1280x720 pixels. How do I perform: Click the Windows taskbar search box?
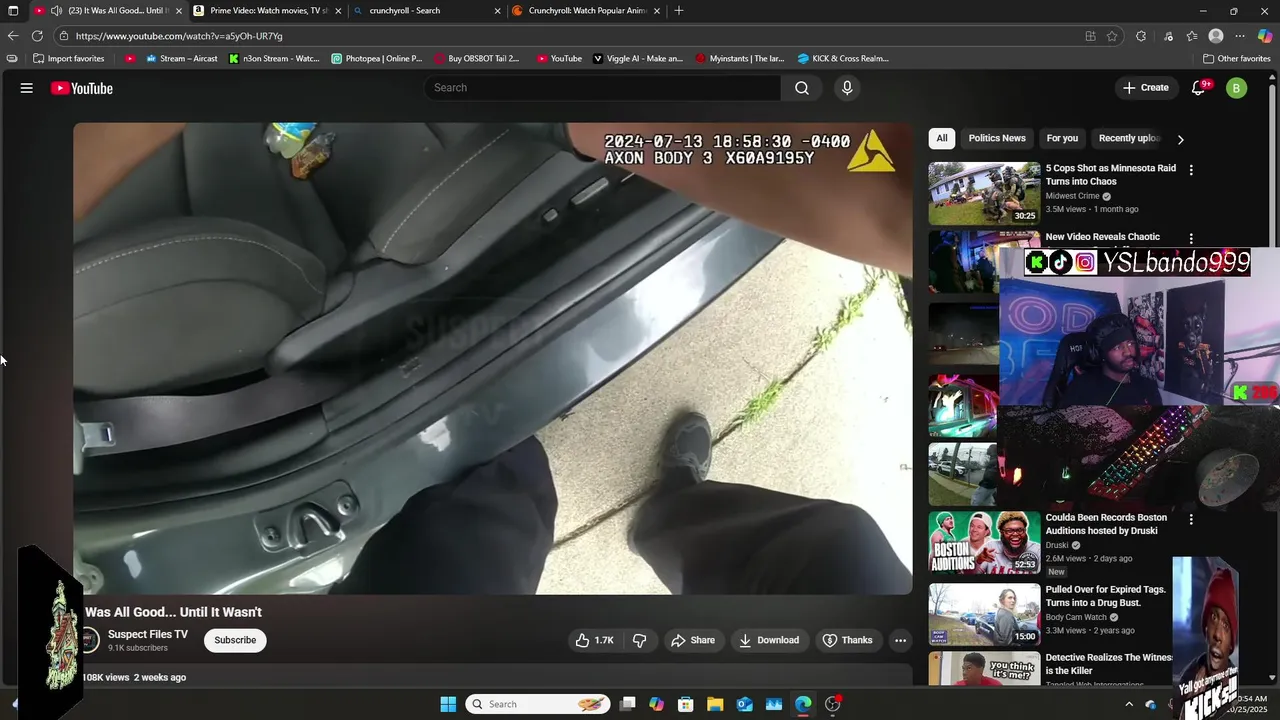(539, 704)
